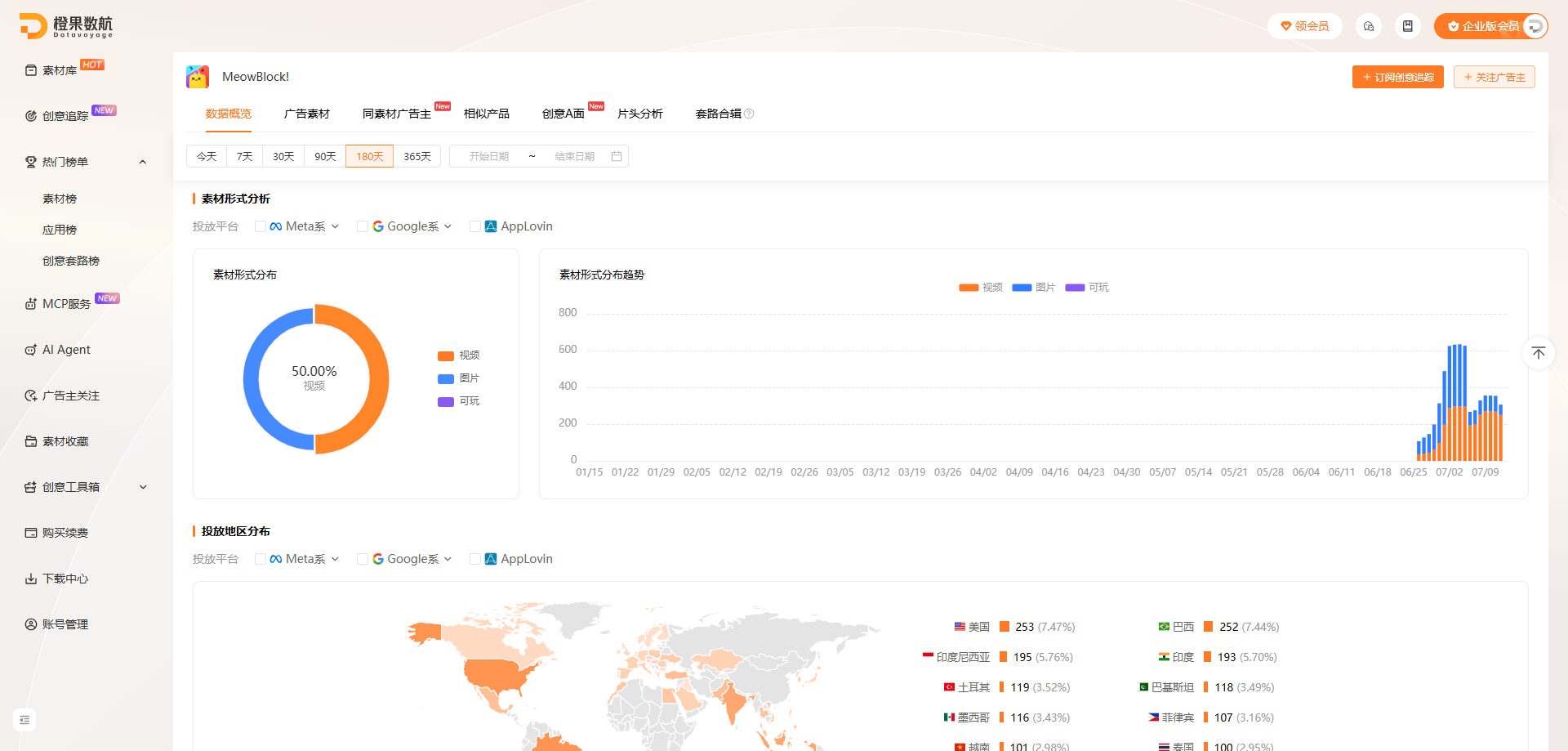Image resolution: width=1568 pixels, height=751 pixels.
Task: Open 广告主关注 sidebar icon
Action: [31, 396]
